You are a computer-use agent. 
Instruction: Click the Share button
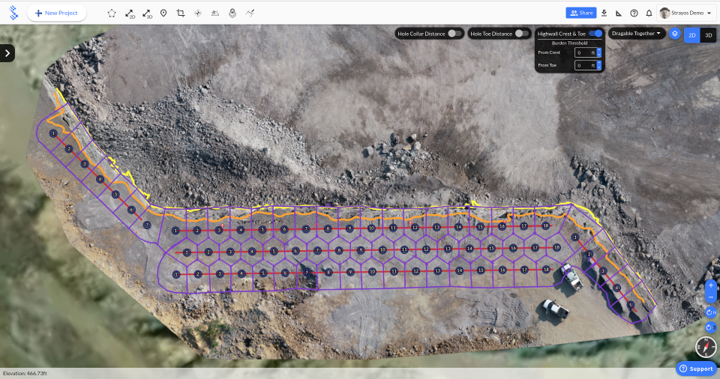581,13
